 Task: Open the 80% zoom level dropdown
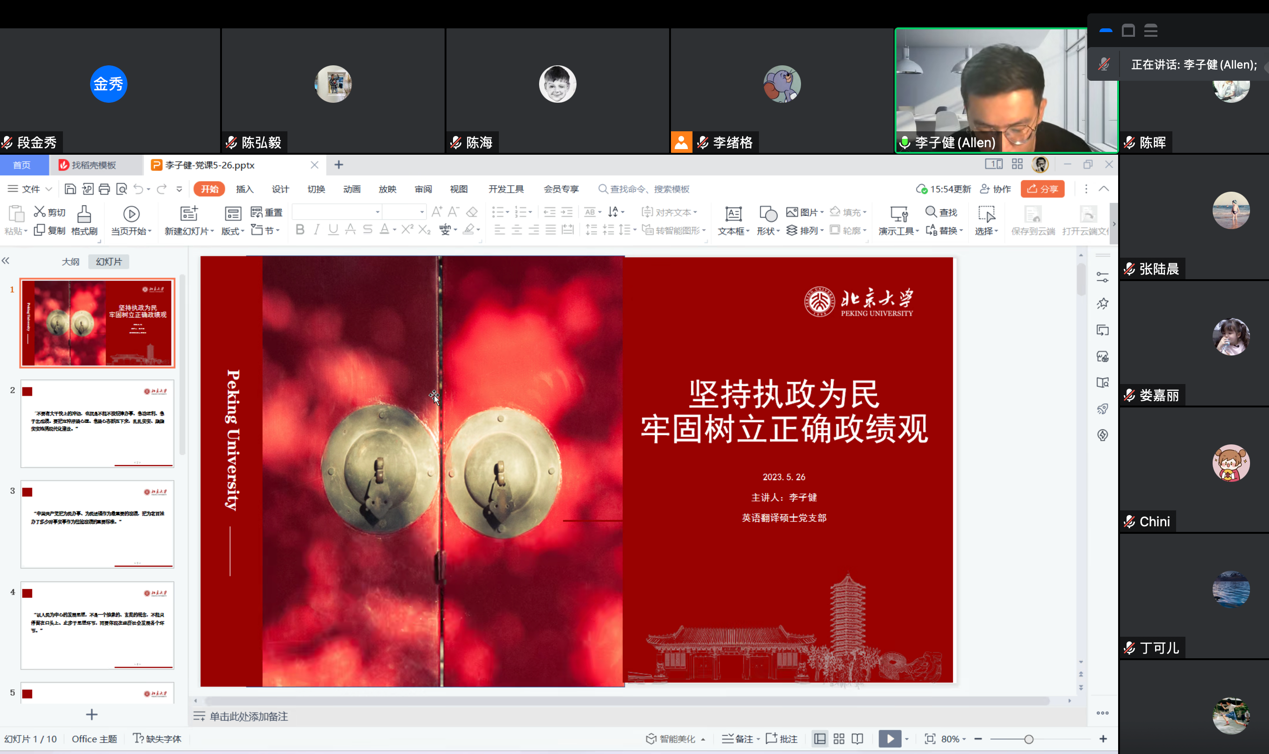point(955,739)
